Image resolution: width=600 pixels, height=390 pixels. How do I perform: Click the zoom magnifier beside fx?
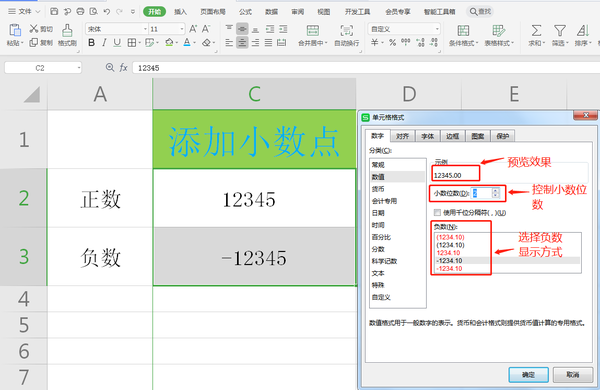[110, 67]
